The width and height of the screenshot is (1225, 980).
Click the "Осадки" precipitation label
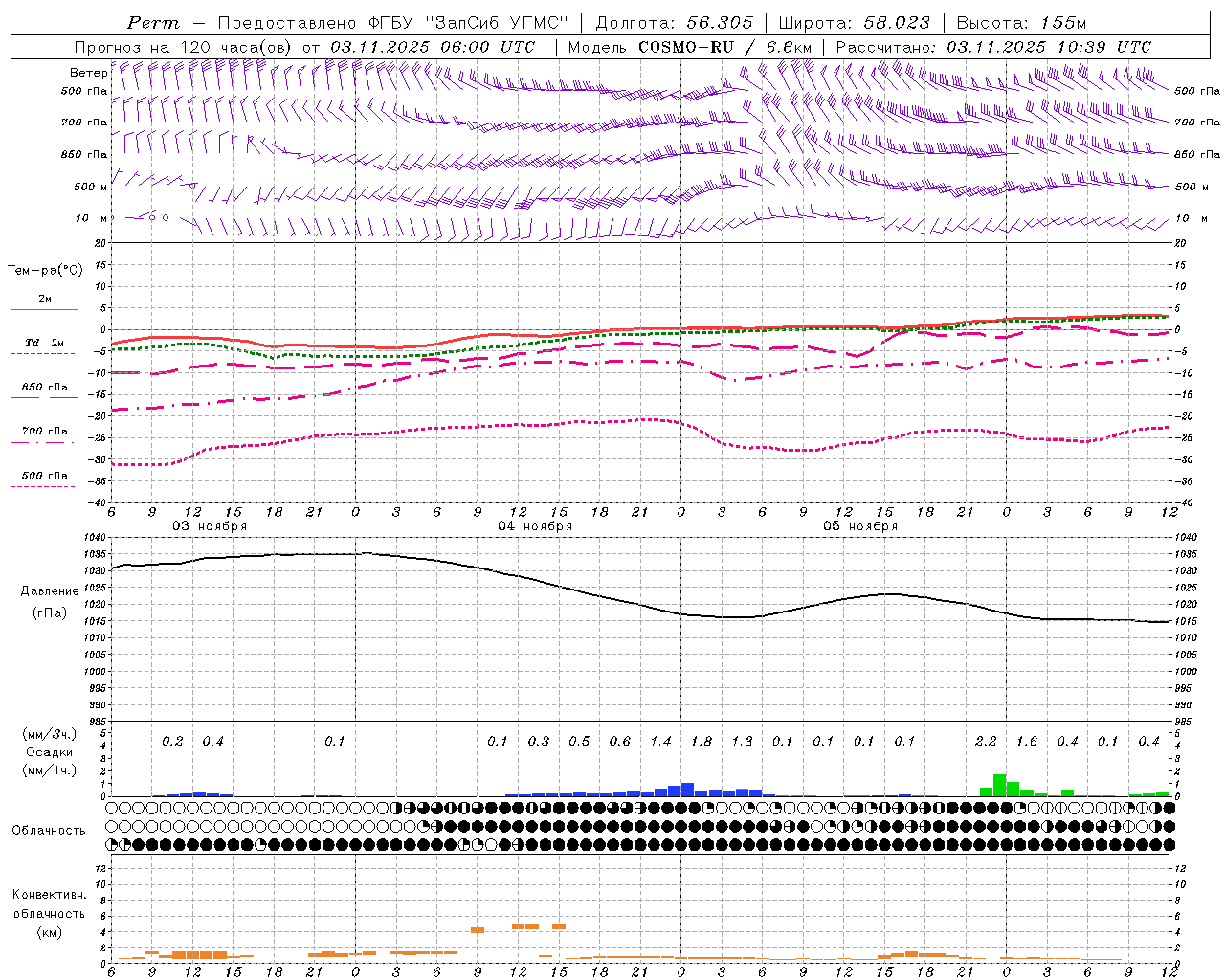[x=48, y=752]
